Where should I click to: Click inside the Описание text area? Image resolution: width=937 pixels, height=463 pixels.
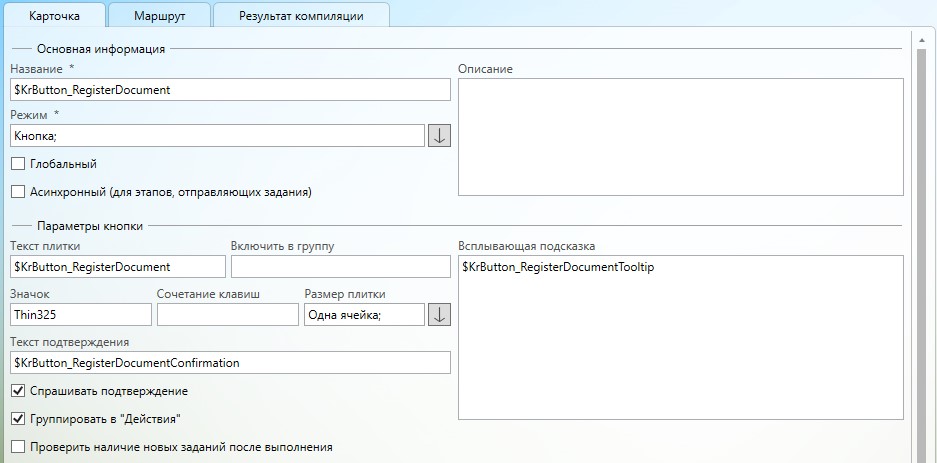coord(680,137)
